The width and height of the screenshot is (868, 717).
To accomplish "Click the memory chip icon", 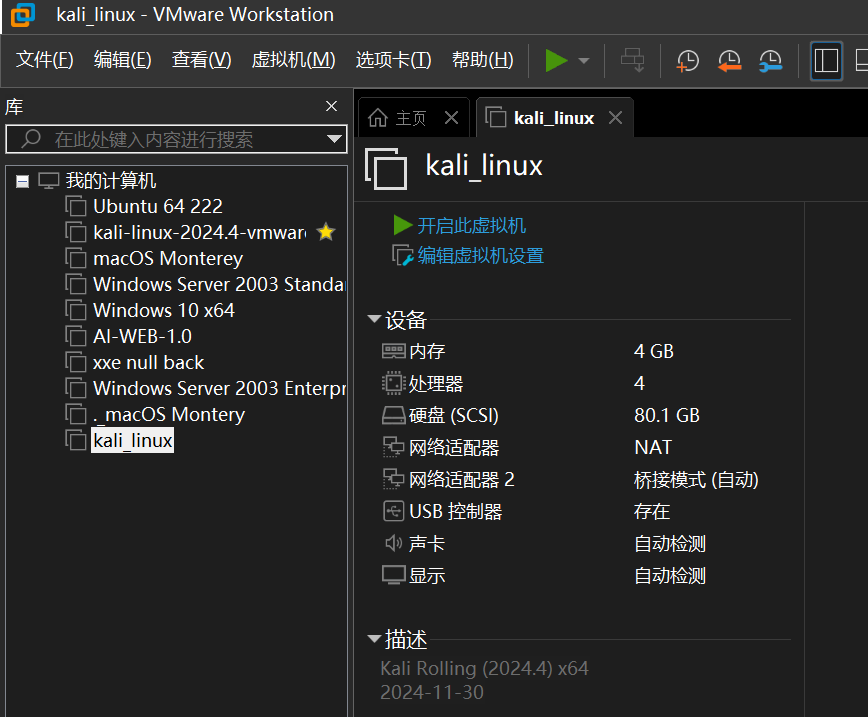I will (394, 351).
